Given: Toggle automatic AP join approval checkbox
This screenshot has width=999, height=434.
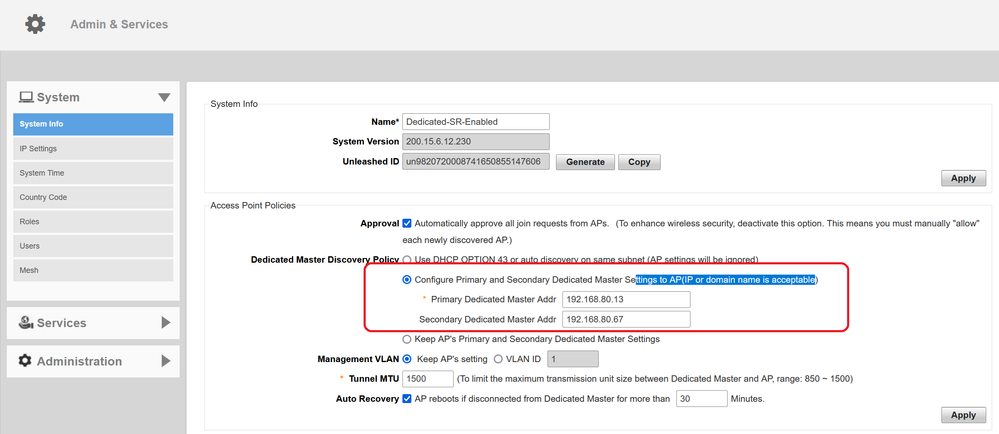Looking at the screenshot, I should click(407, 223).
